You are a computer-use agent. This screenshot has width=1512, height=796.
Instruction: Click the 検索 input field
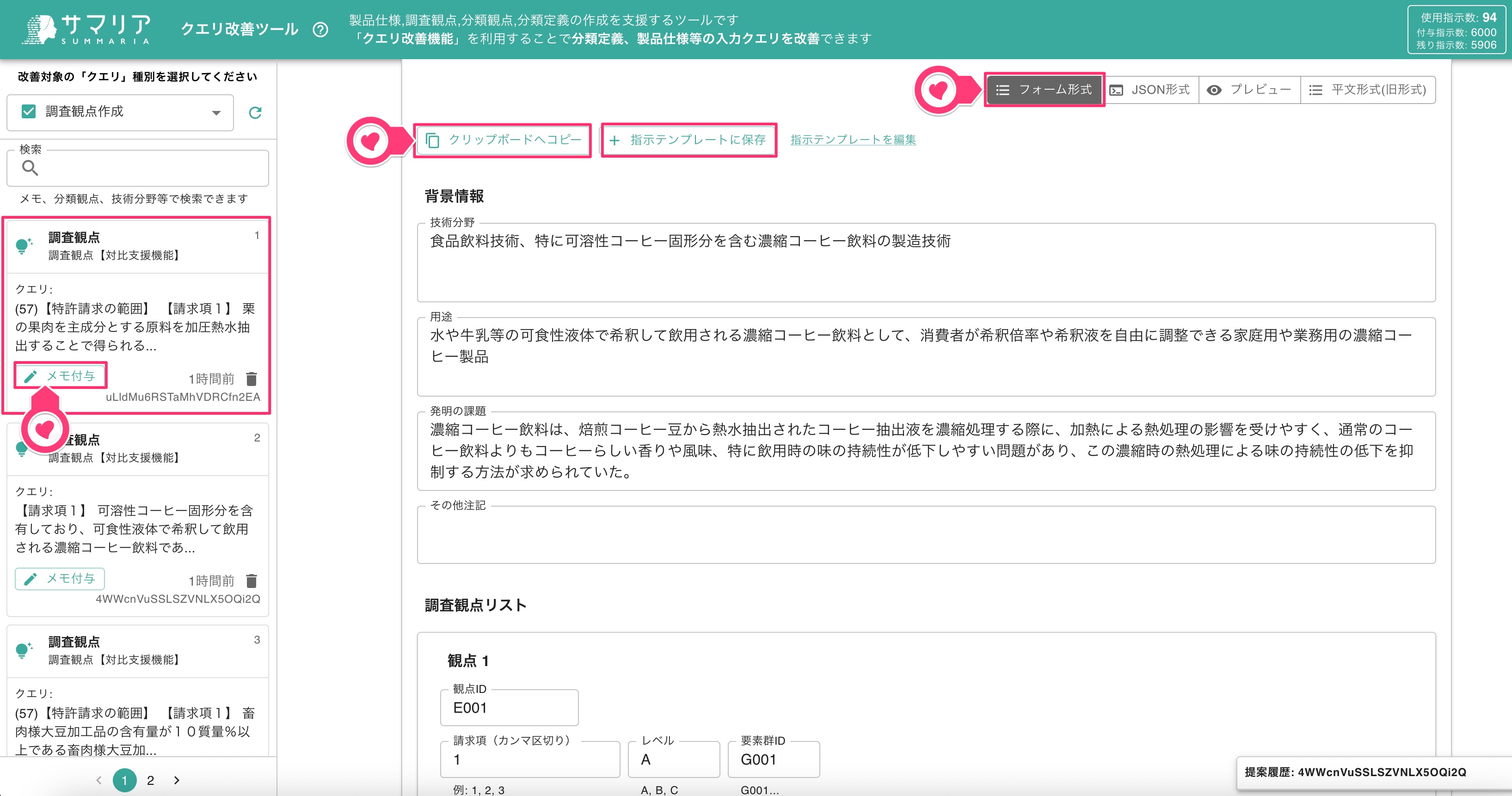point(138,168)
